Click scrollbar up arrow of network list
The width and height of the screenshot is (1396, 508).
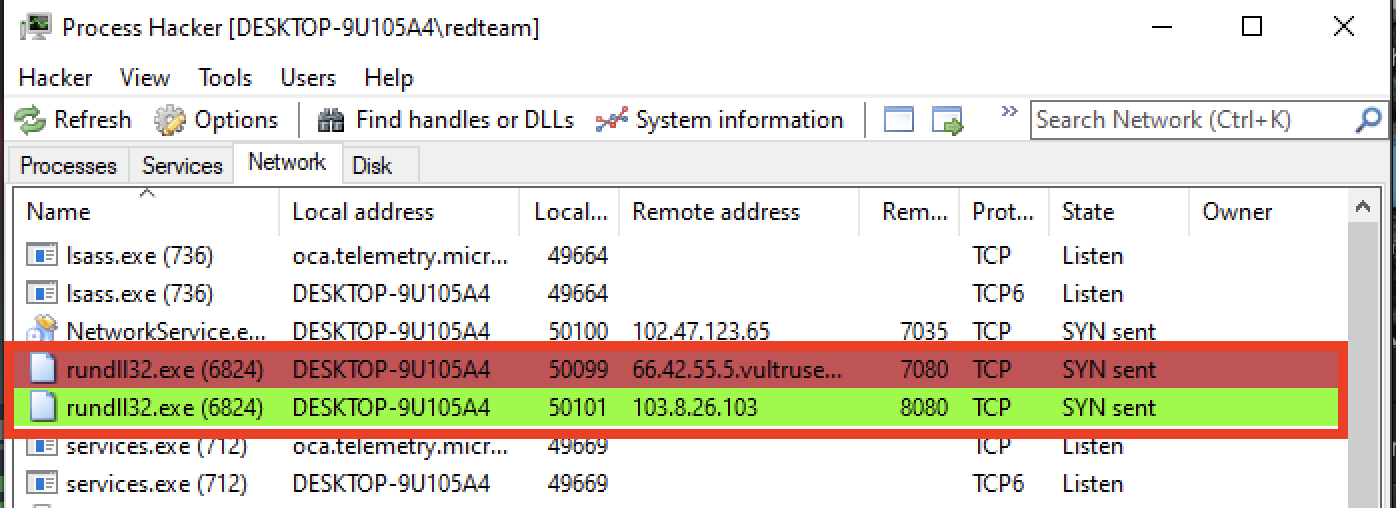click(1362, 208)
